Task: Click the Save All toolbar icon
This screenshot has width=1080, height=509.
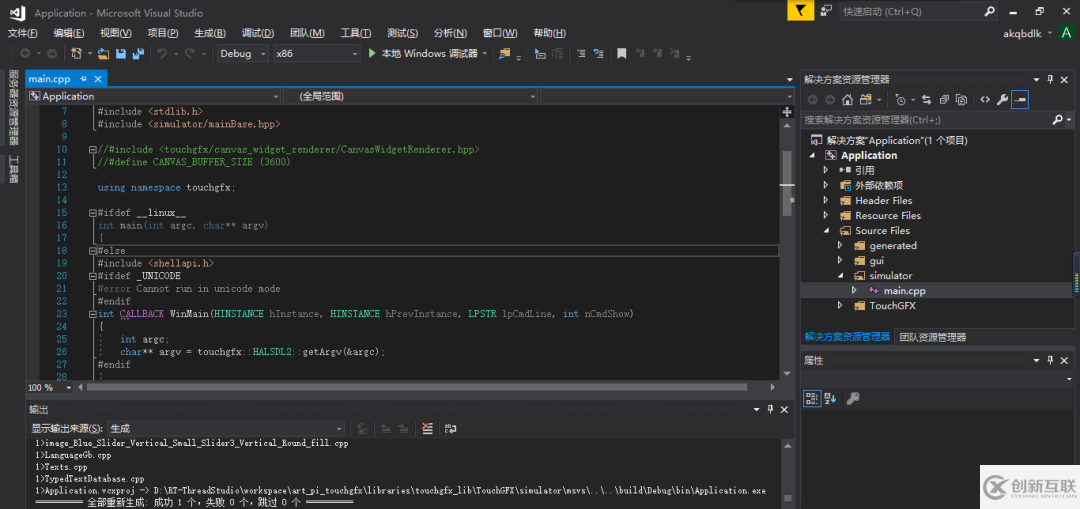Action: coord(136,54)
